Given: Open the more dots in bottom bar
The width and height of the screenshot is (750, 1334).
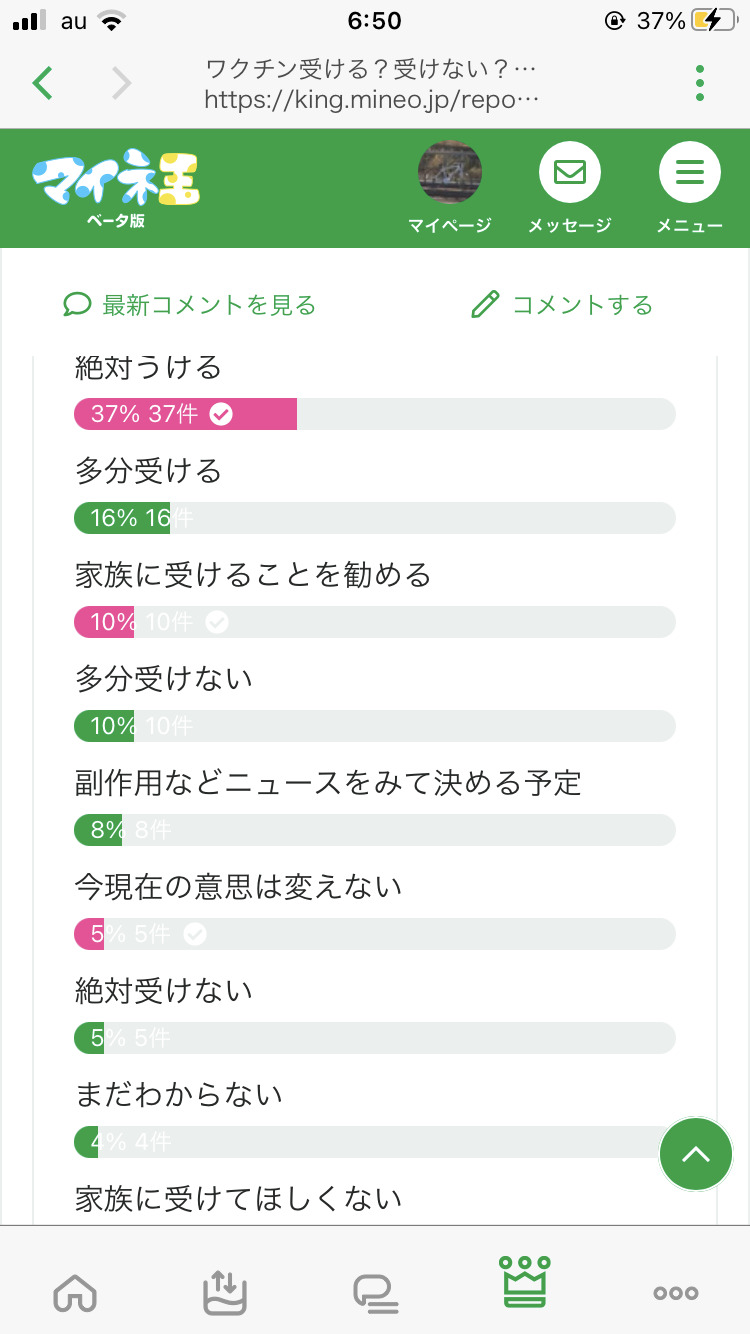Looking at the screenshot, I should pyautogui.click(x=675, y=1292).
